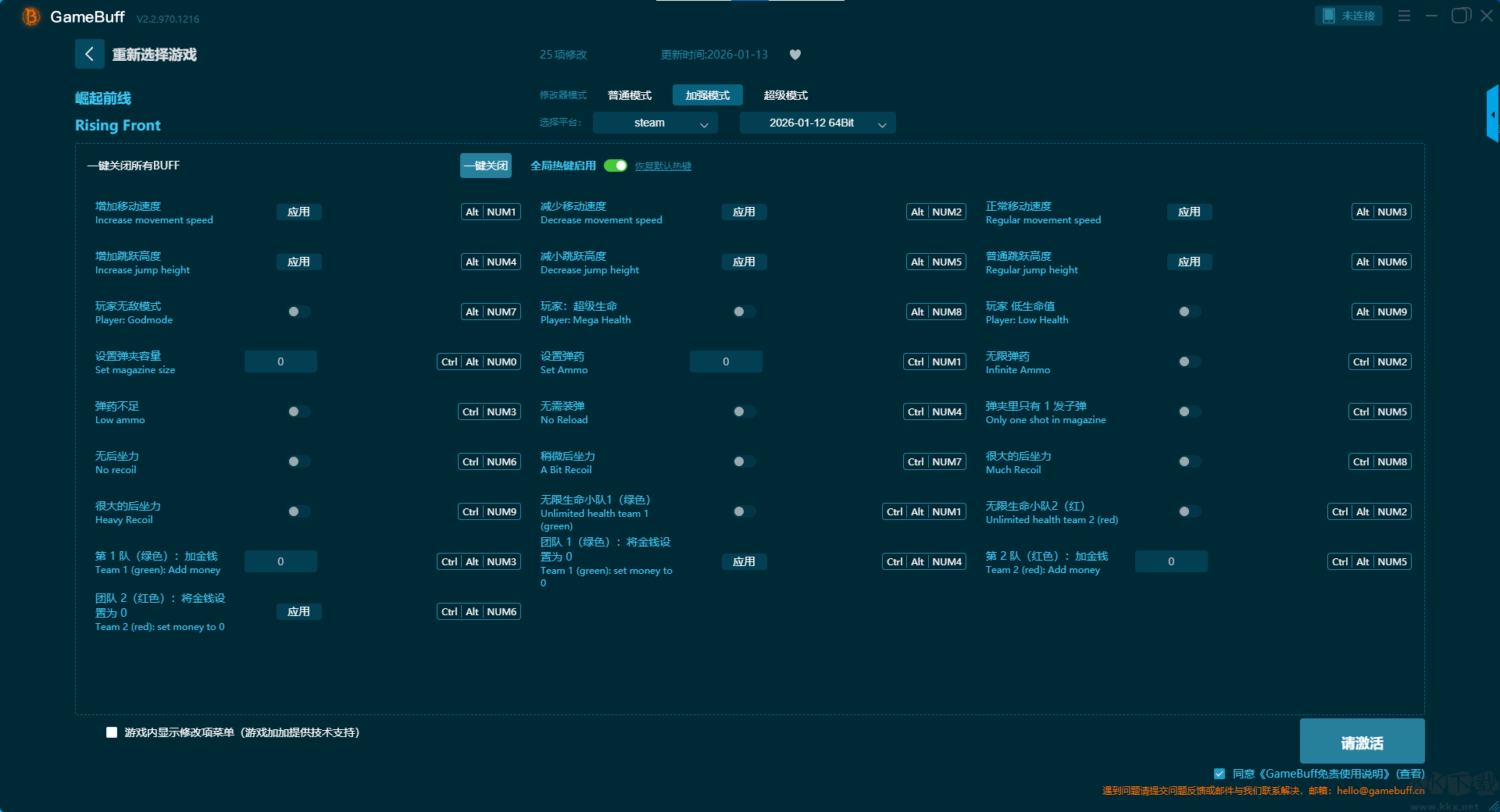
Task: Open the 2026-01-12 64Bit version dropdown
Action: (x=817, y=123)
